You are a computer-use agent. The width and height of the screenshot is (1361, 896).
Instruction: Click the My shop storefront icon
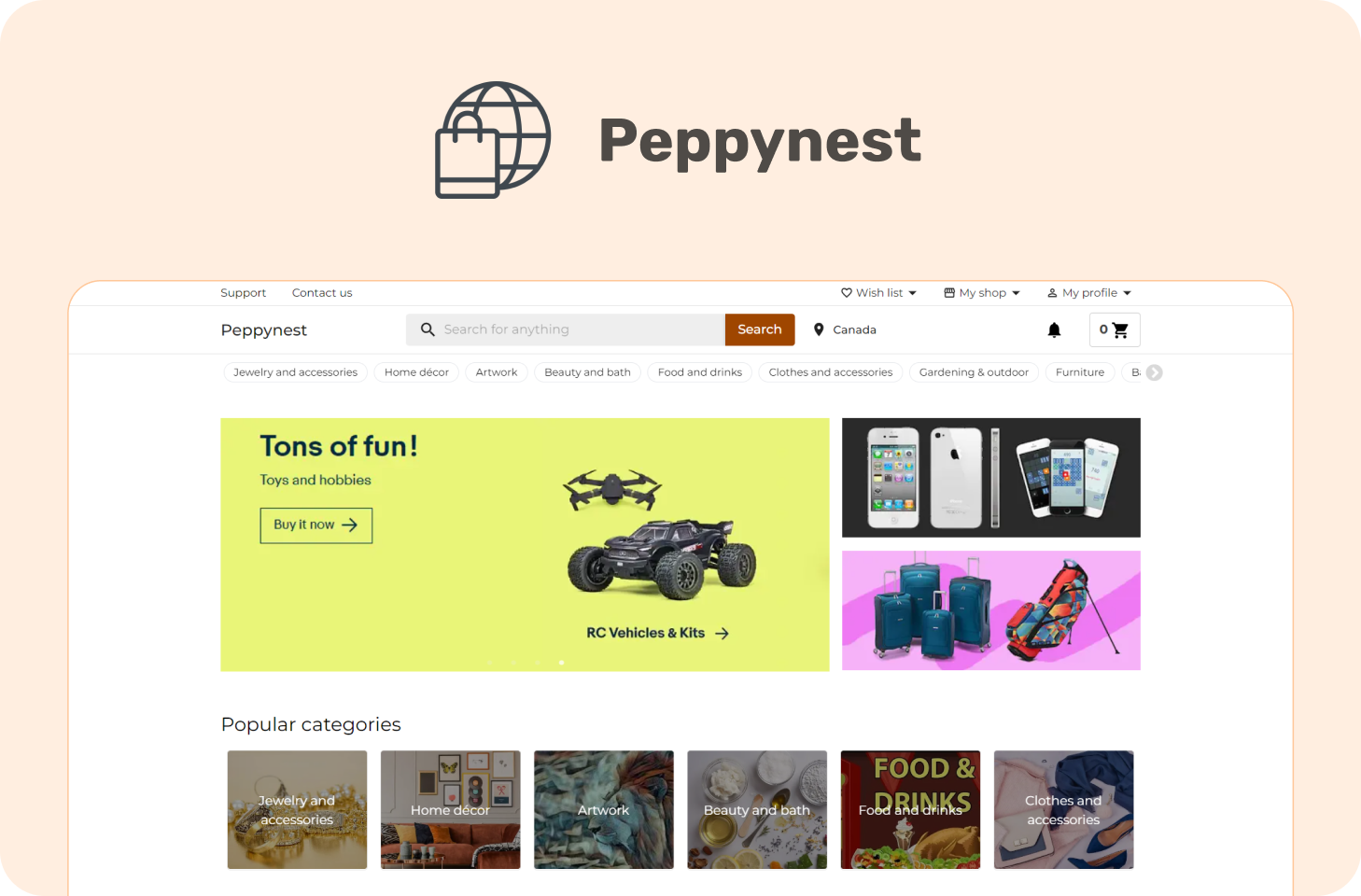click(949, 293)
